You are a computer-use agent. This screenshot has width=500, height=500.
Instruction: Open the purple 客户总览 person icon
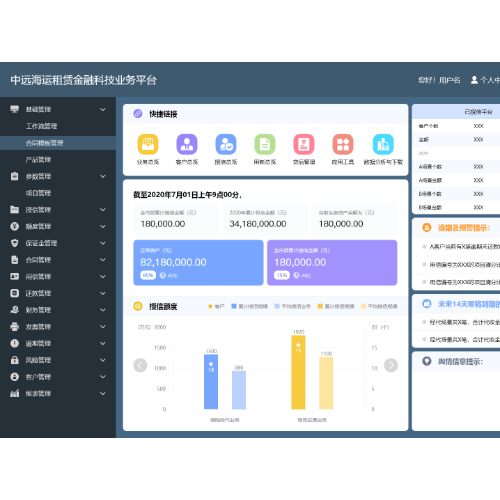point(187,144)
